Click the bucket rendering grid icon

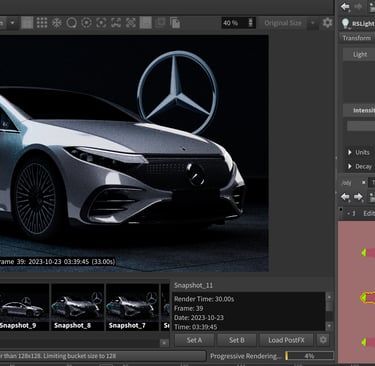pyautogui.click(x=42, y=23)
